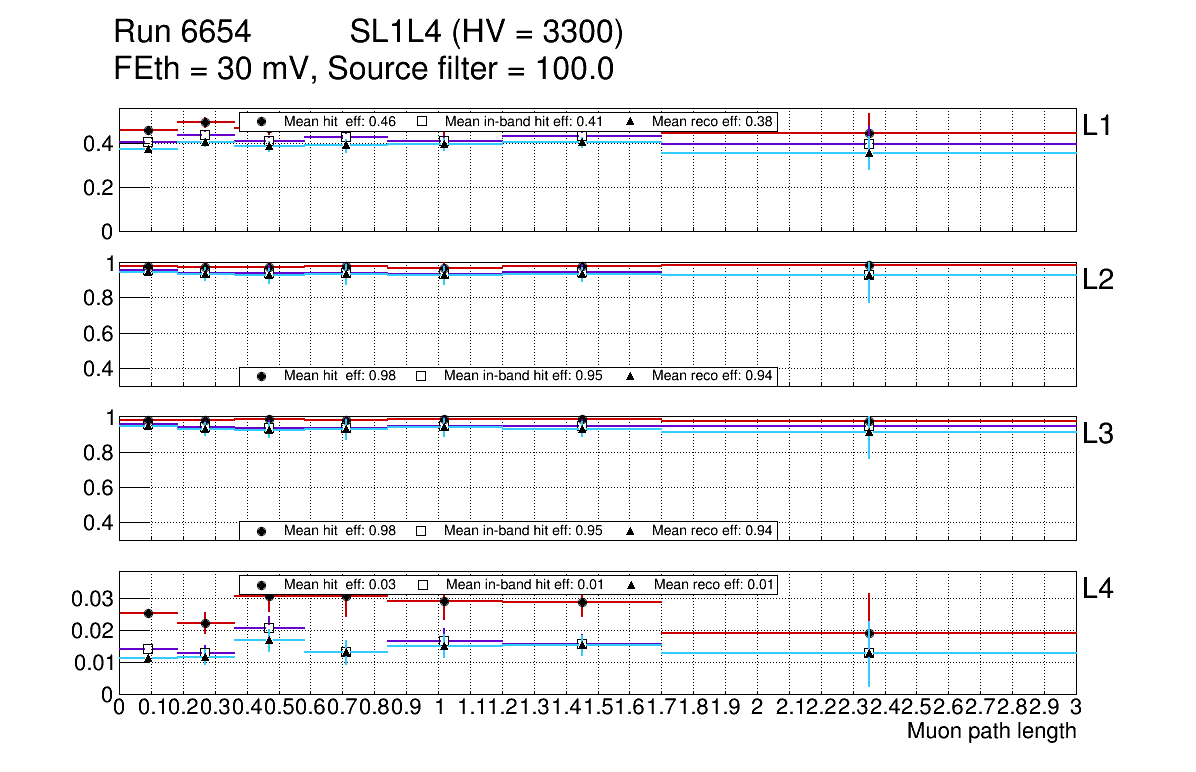
Task: Click the rightmost black data point in L4 panel
Action: click(869, 633)
